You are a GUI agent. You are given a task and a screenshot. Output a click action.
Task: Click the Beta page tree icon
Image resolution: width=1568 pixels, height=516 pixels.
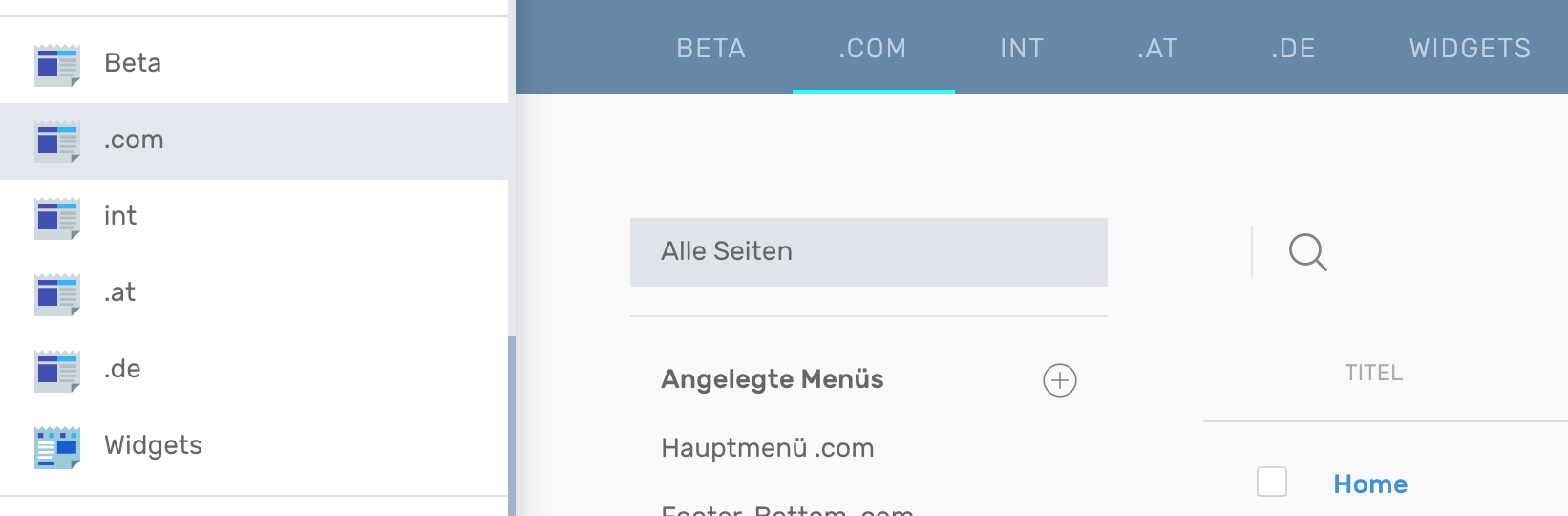tap(56, 65)
